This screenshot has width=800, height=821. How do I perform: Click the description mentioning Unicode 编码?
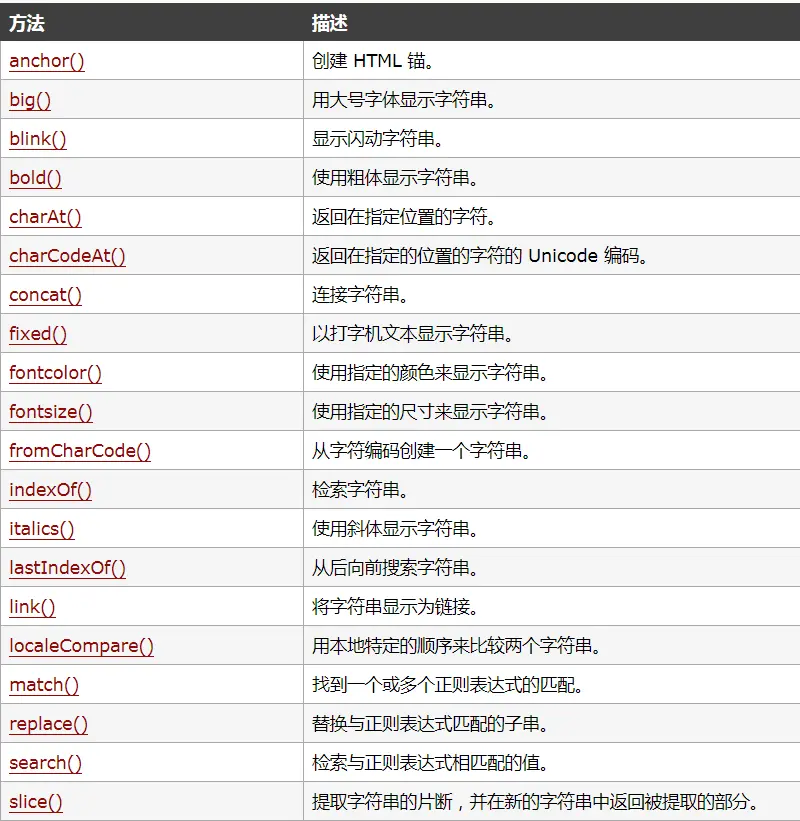pyautogui.click(x=480, y=256)
